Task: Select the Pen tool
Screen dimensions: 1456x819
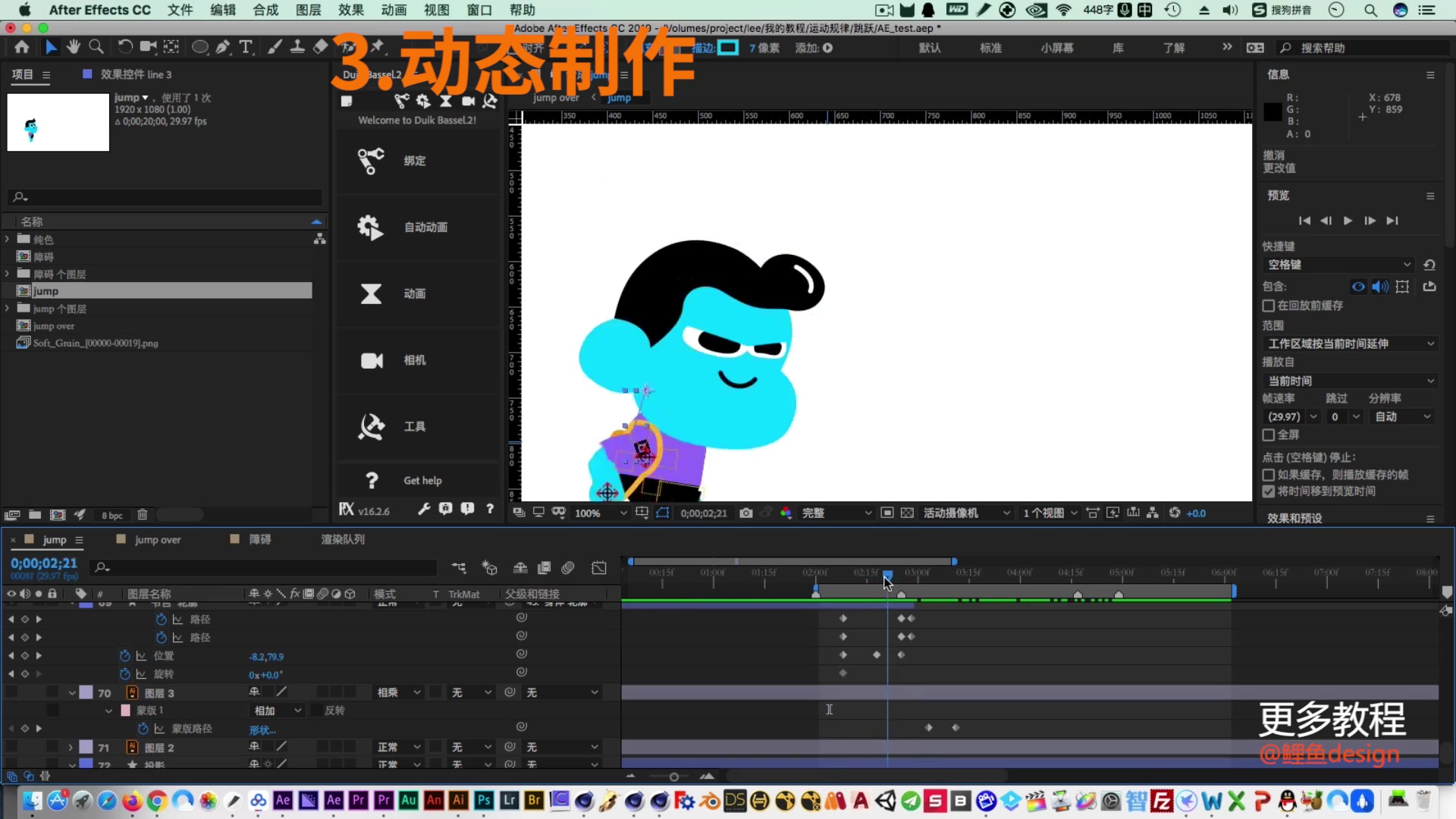Action: (223, 46)
